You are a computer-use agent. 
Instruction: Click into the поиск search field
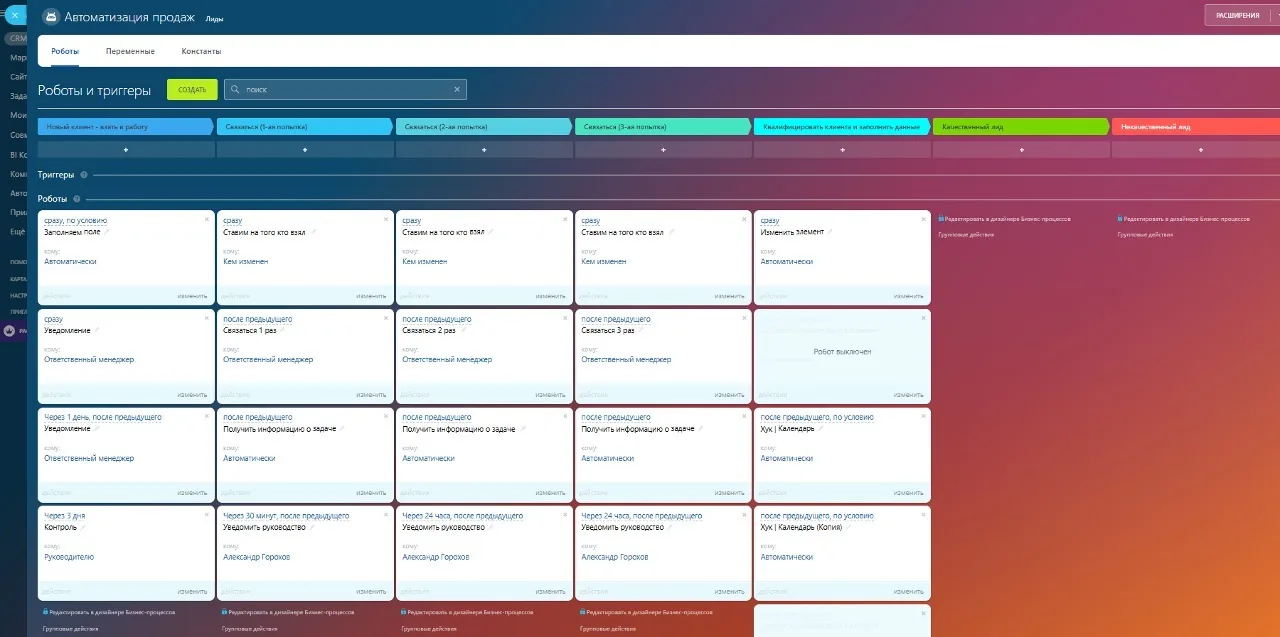tap(345, 89)
